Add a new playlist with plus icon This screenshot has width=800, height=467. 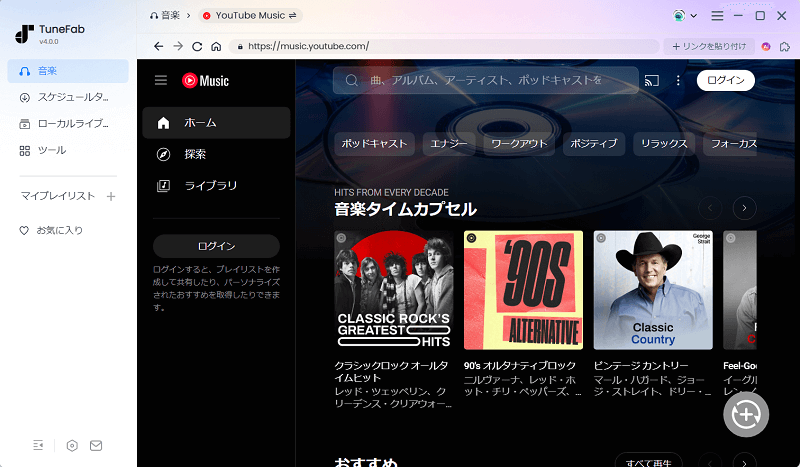tap(111, 196)
